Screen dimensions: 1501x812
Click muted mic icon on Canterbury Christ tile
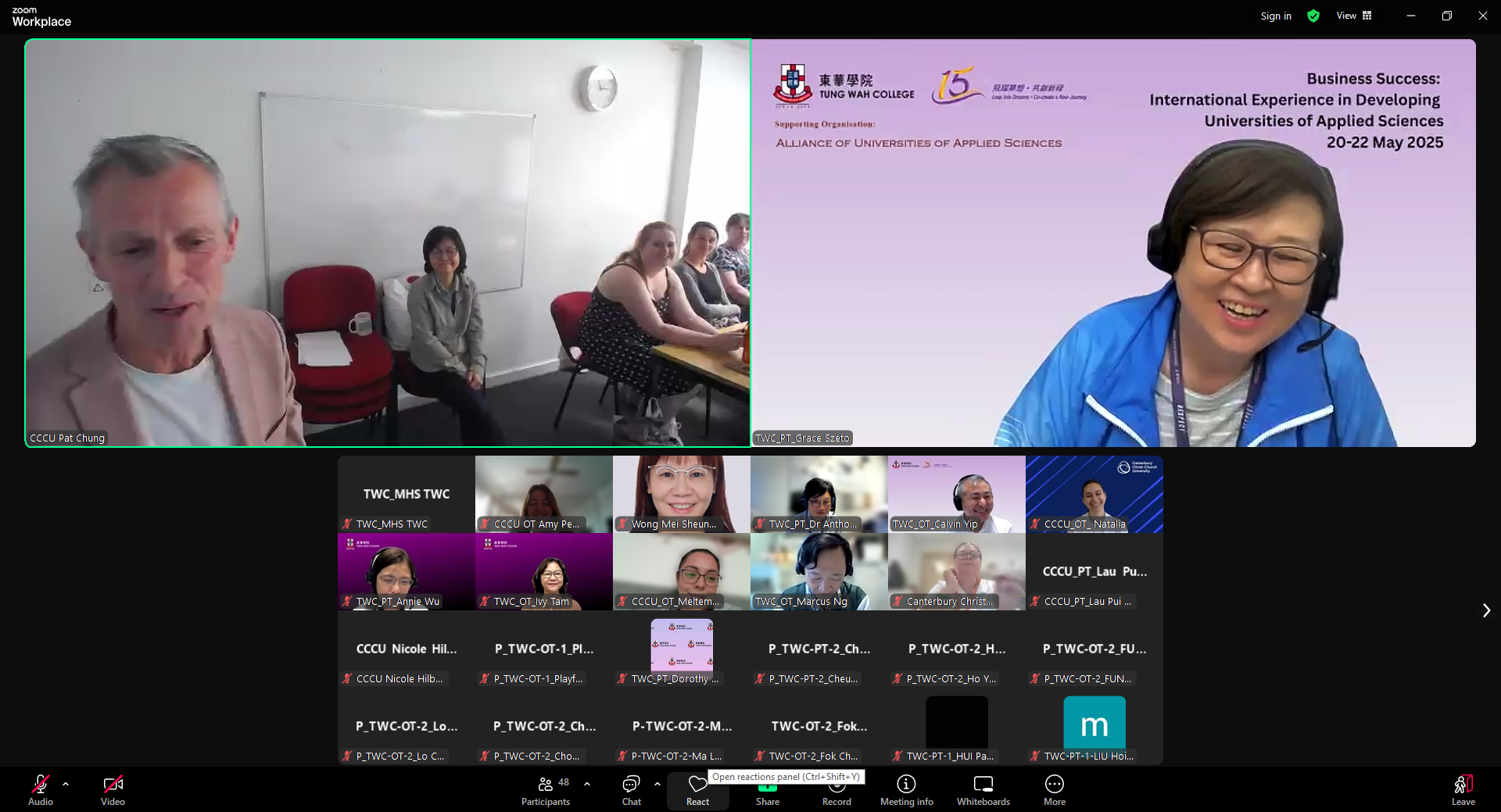[897, 601]
